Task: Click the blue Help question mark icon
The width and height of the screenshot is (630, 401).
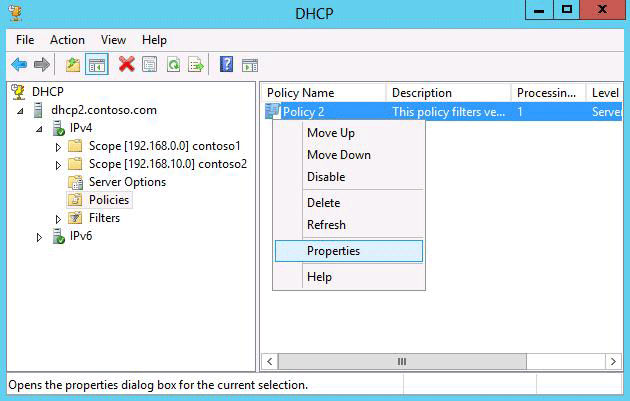Action: pyautogui.click(x=226, y=64)
